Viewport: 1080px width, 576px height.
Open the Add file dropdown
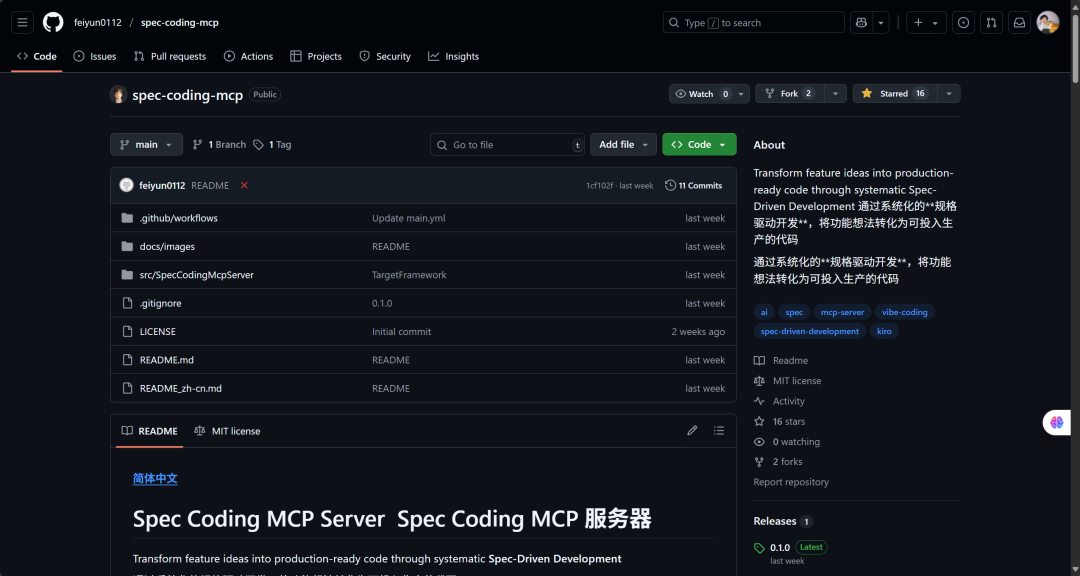point(623,144)
